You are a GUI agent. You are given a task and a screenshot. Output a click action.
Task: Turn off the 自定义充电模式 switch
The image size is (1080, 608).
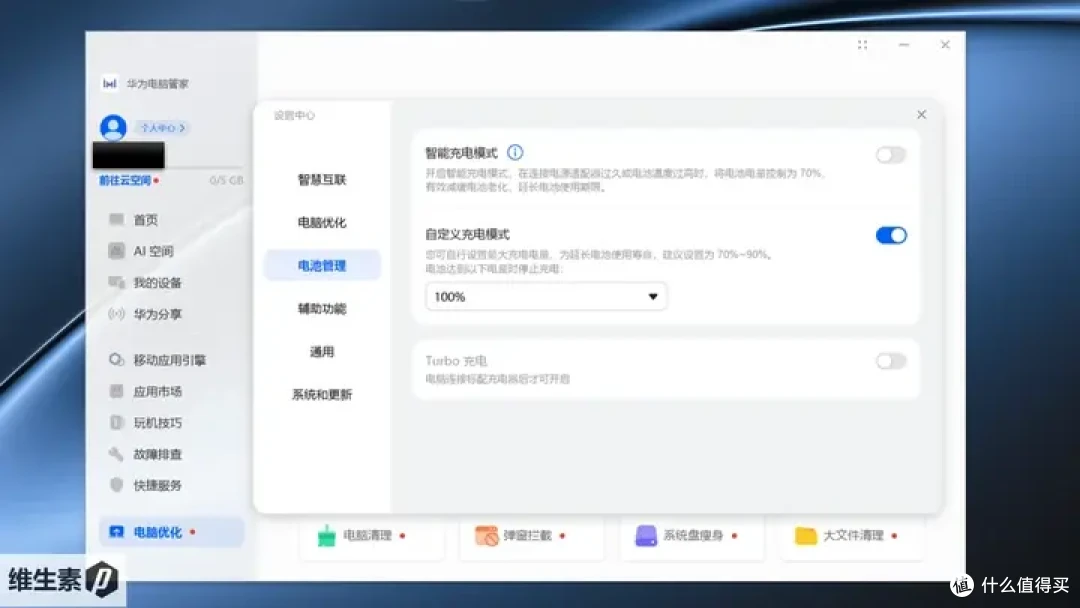coord(891,235)
